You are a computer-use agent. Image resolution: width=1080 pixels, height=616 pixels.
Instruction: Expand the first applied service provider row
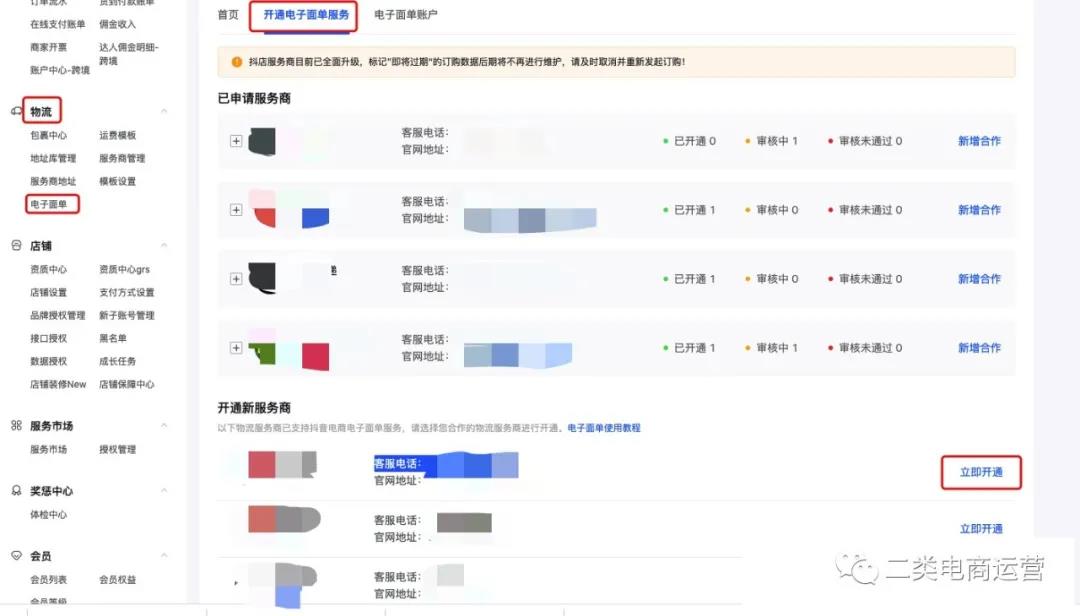(x=236, y=141)
